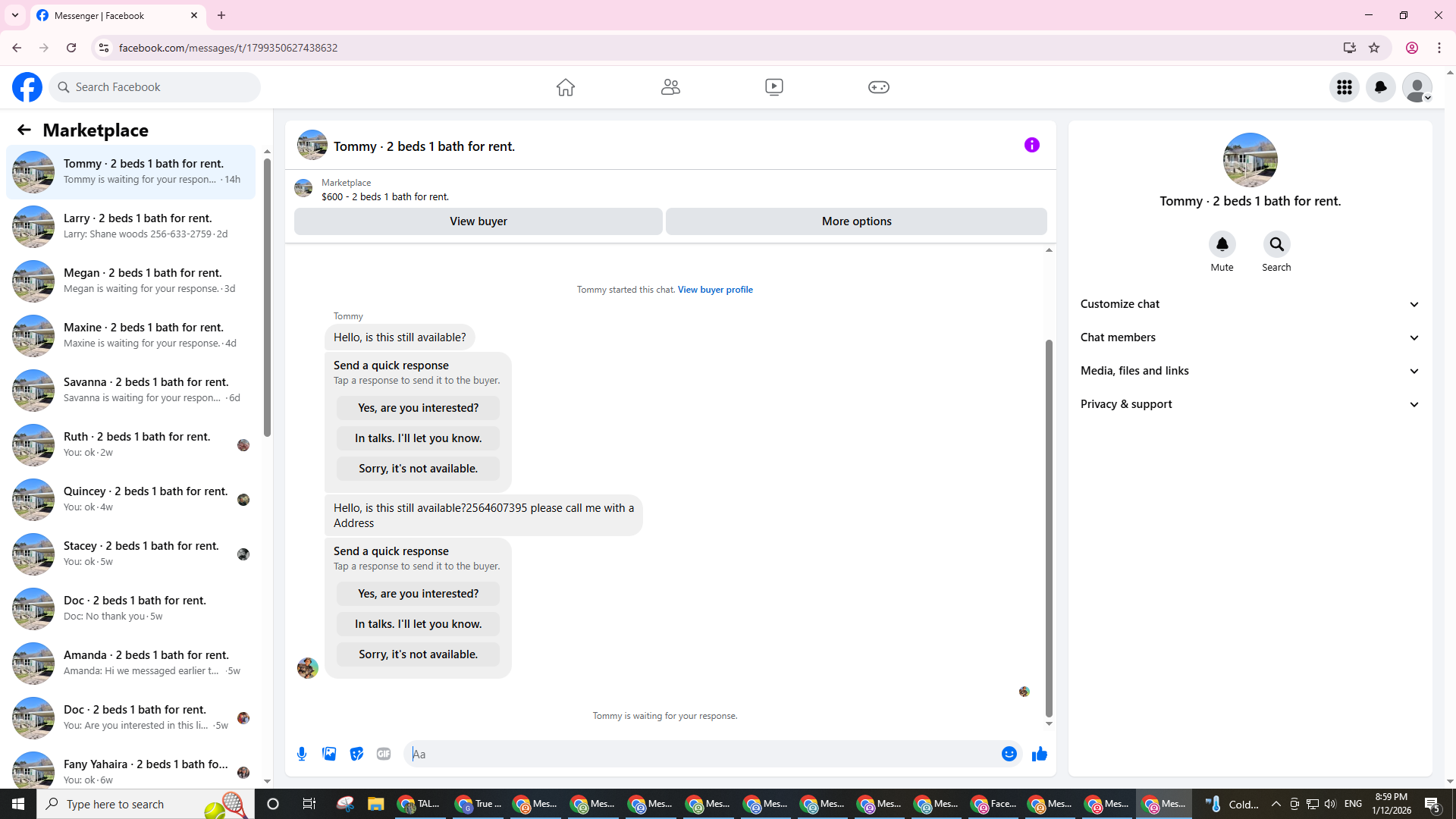
Task: Open the Facebook menu grid icon
Action: pyautogui.click(x=1344, y=87)
